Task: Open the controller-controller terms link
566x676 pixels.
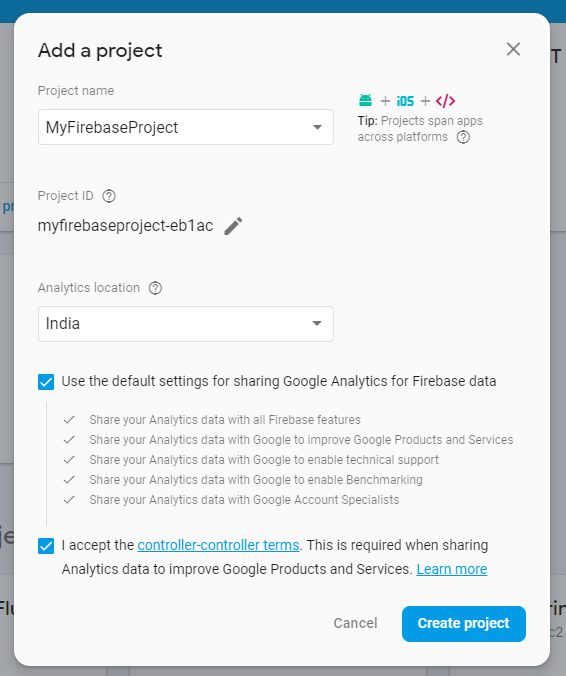Action: (218, 545)
